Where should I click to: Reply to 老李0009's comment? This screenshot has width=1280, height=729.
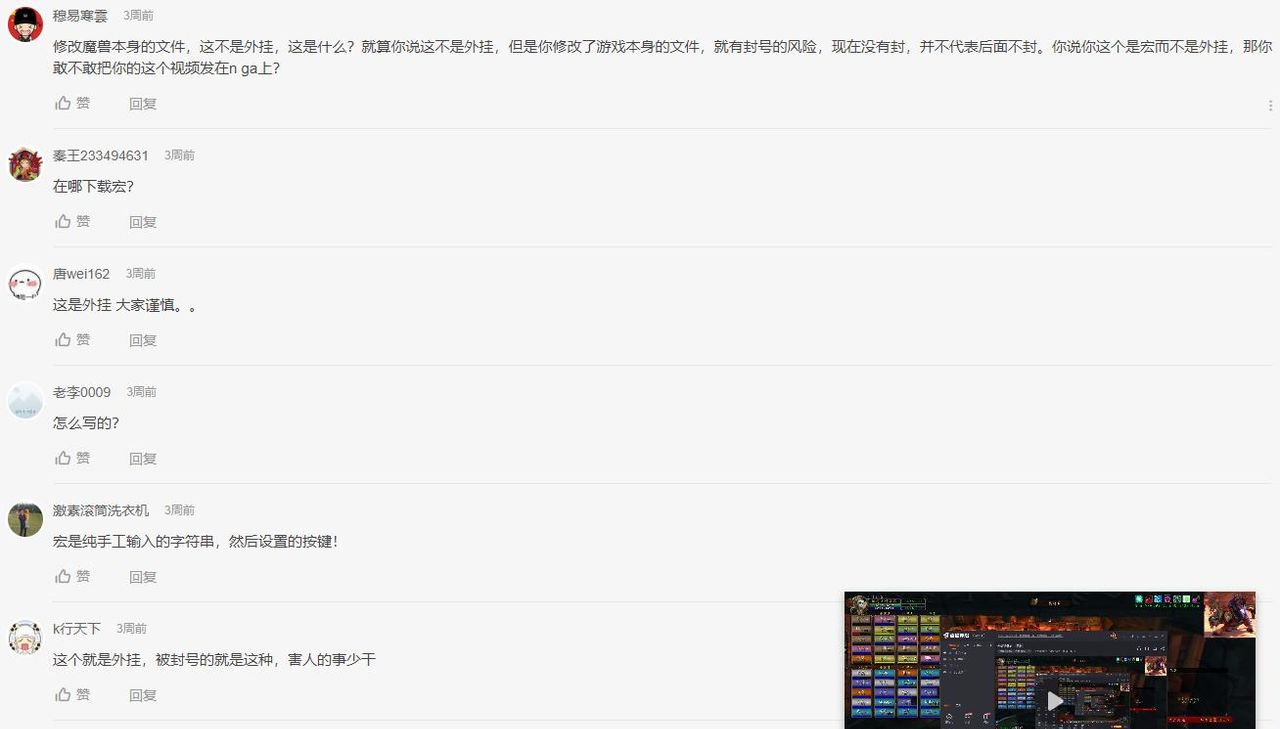click(142, 457)
